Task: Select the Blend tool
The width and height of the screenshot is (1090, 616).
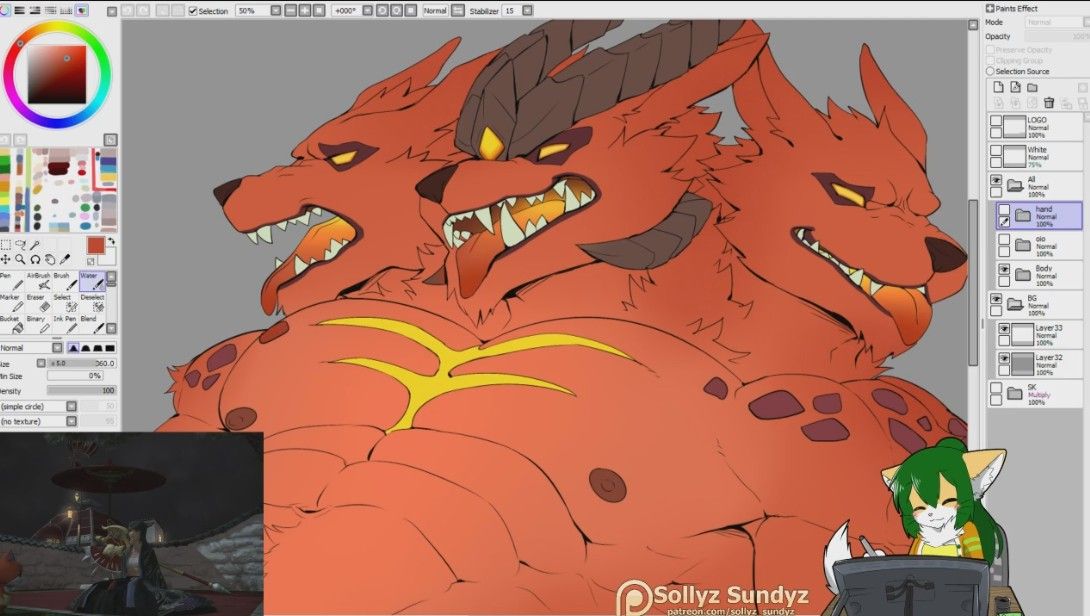Action: (92, 324)
